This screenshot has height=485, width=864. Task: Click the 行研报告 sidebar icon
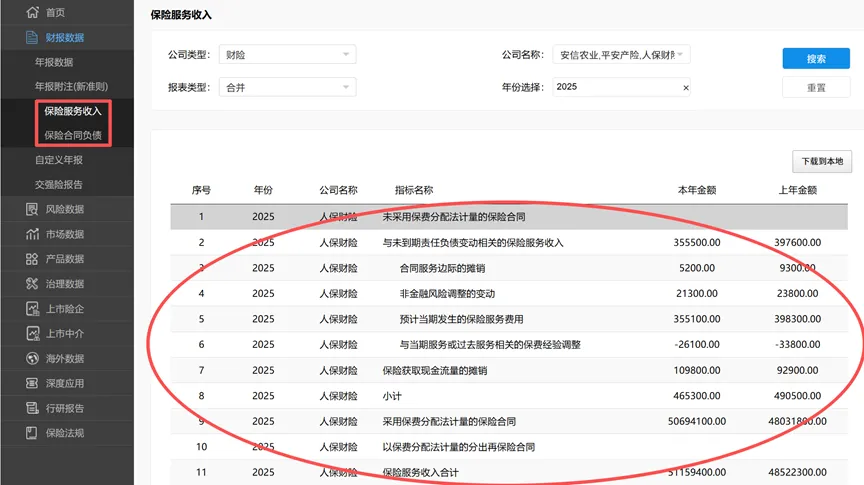pyautogui.click(x=32, y=408)
